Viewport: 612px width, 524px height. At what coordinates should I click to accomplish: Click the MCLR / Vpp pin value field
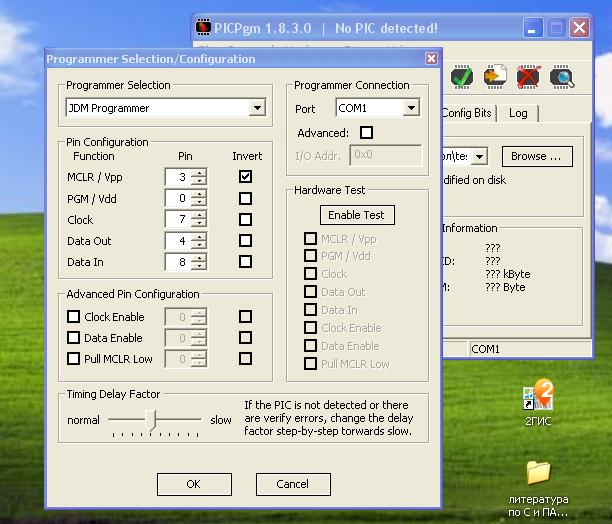click(x=179, y=177)
